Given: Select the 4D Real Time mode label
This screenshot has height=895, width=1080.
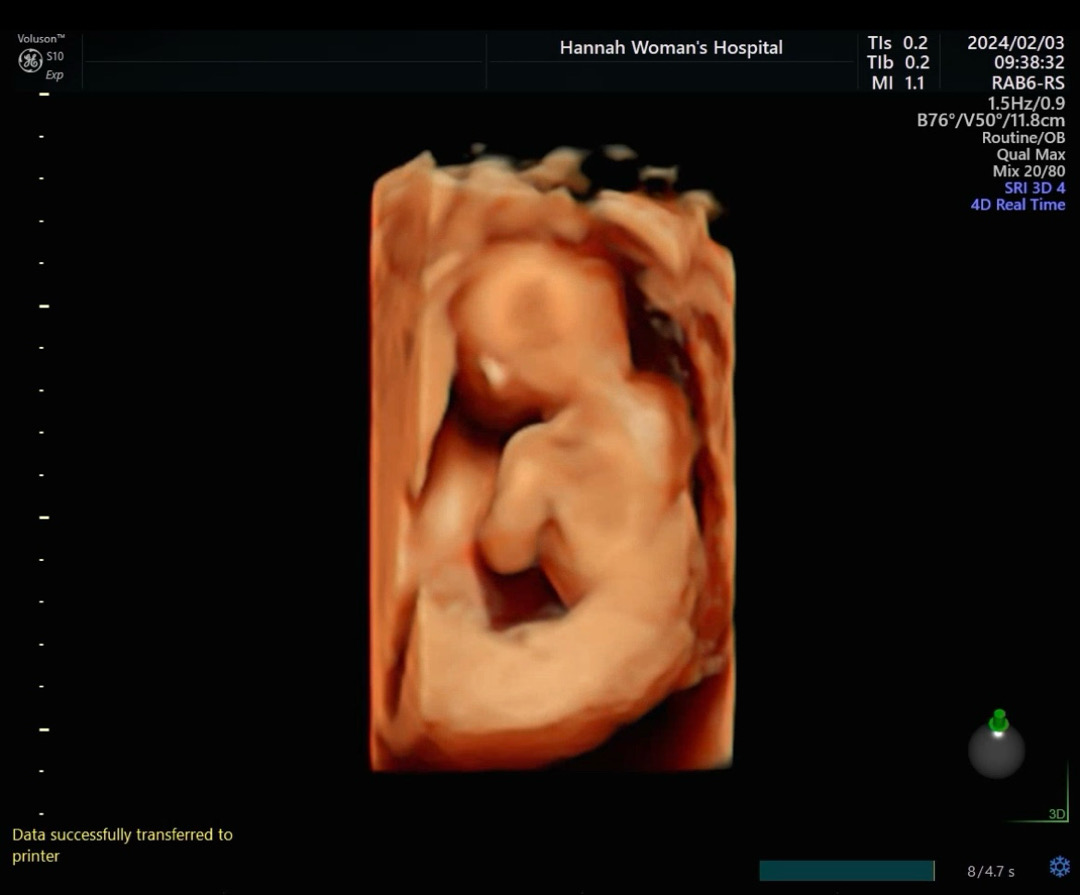Looking at the screenshot, I should point(1017,205).
